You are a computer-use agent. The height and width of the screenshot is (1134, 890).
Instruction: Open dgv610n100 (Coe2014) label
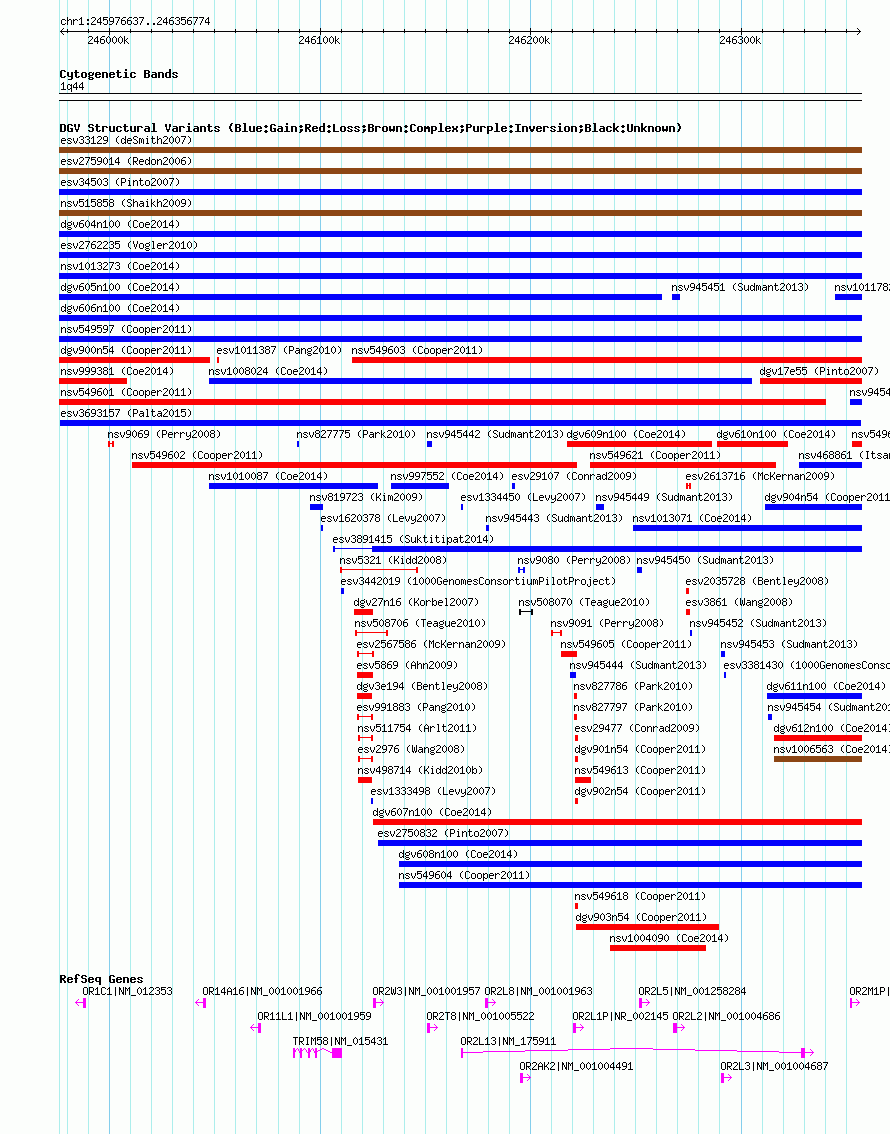776,434
